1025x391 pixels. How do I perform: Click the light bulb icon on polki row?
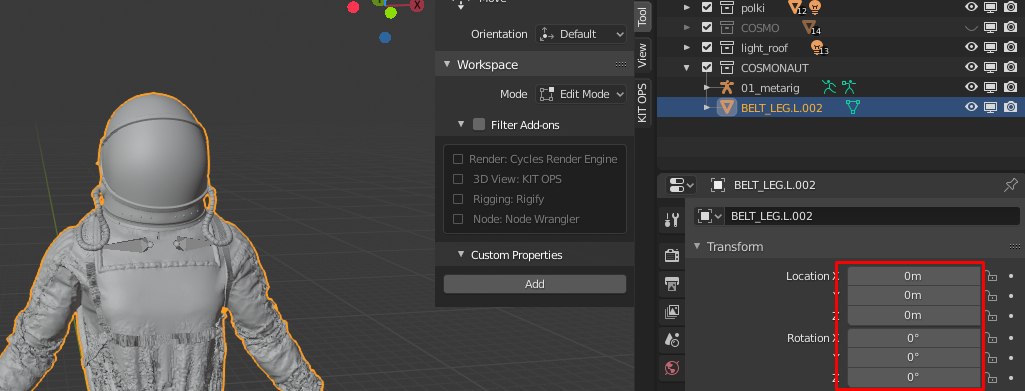pos(815,7)
